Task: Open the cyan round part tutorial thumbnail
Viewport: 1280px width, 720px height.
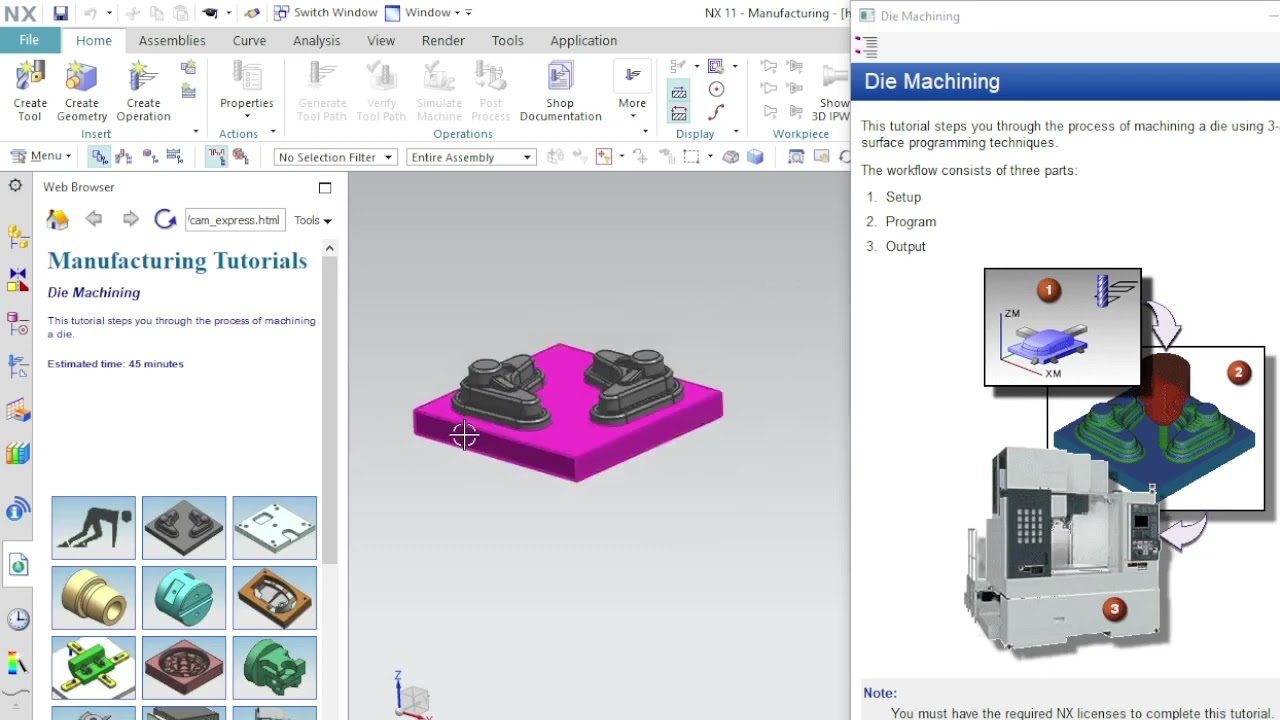Action: [184, 597]
